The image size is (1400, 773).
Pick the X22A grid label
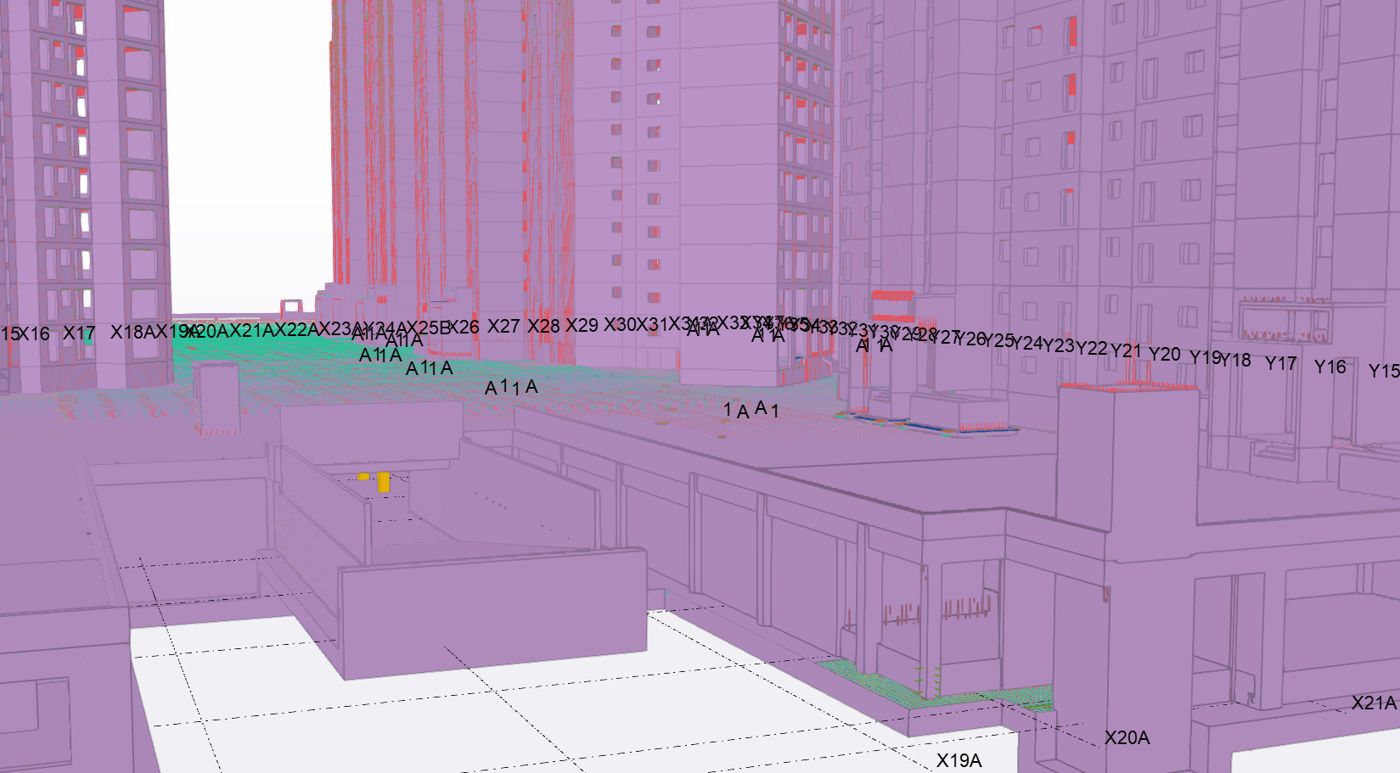tap(297, 330)
